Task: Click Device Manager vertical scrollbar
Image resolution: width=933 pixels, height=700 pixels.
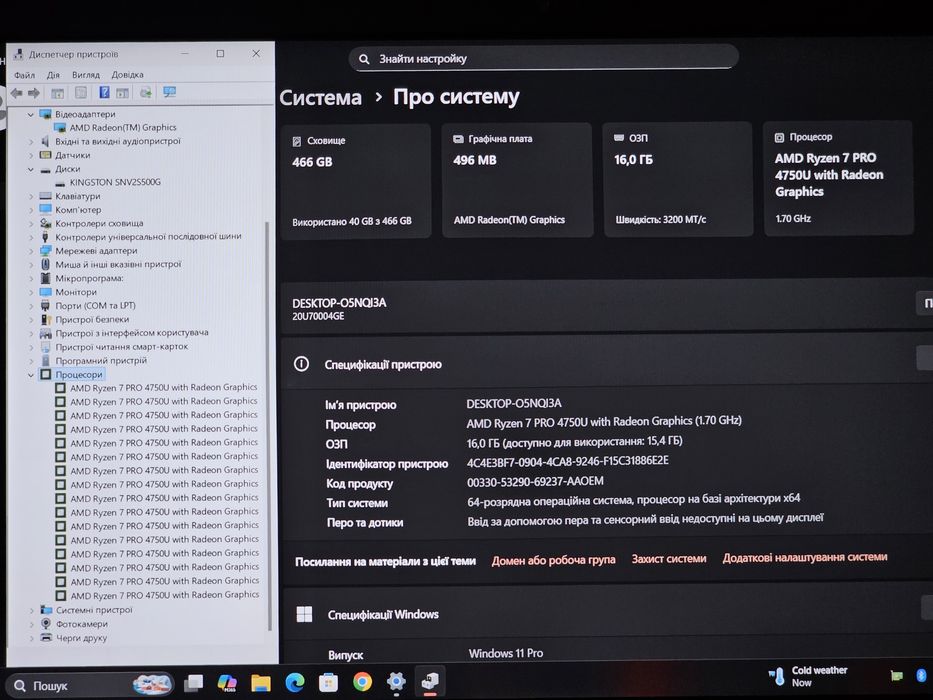Action: tap(268, 426)
